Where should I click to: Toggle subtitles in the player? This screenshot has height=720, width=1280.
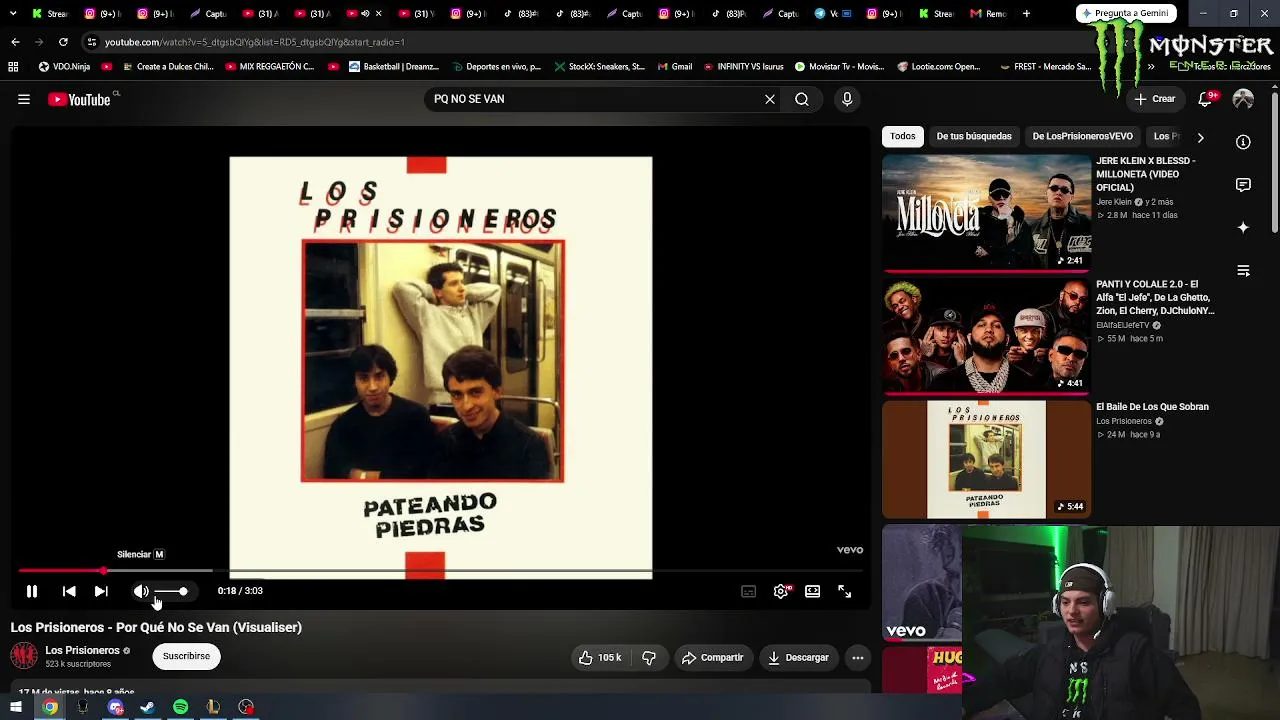pyautogui.click(x=748, y=591)
